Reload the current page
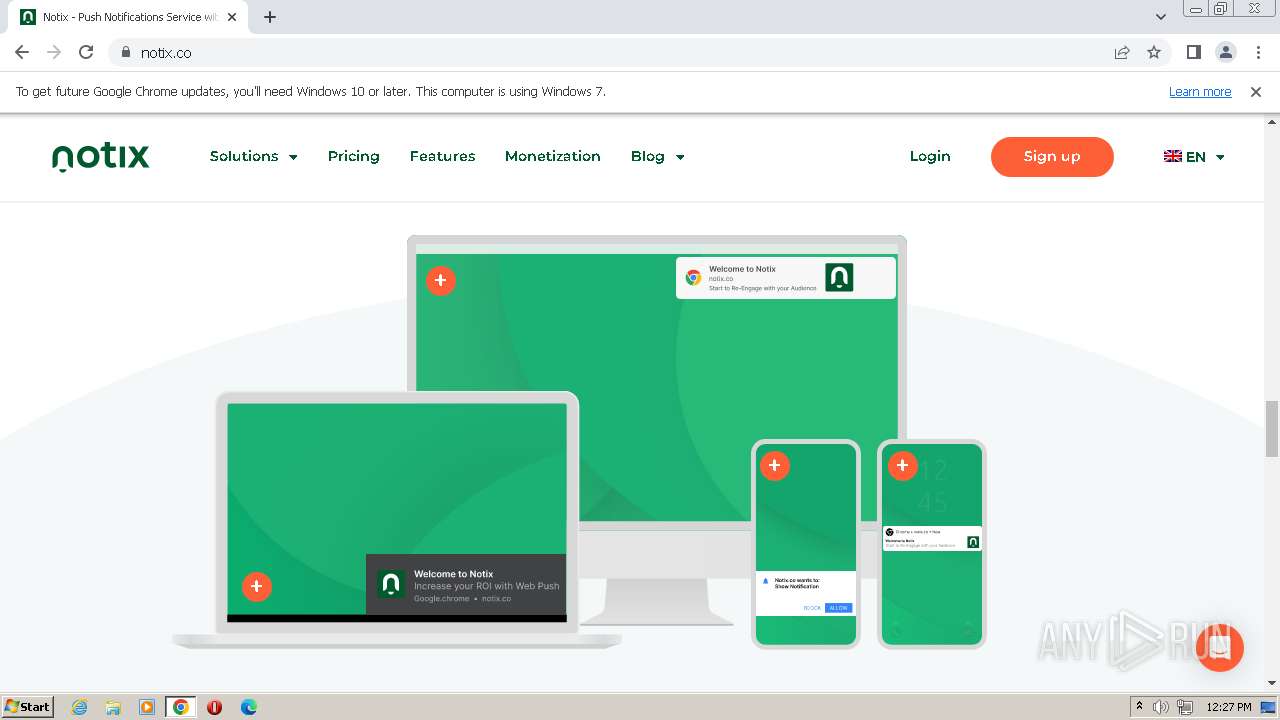This screenshot has width=1280, height=720. pyautogui.click(x=86, y=53)
